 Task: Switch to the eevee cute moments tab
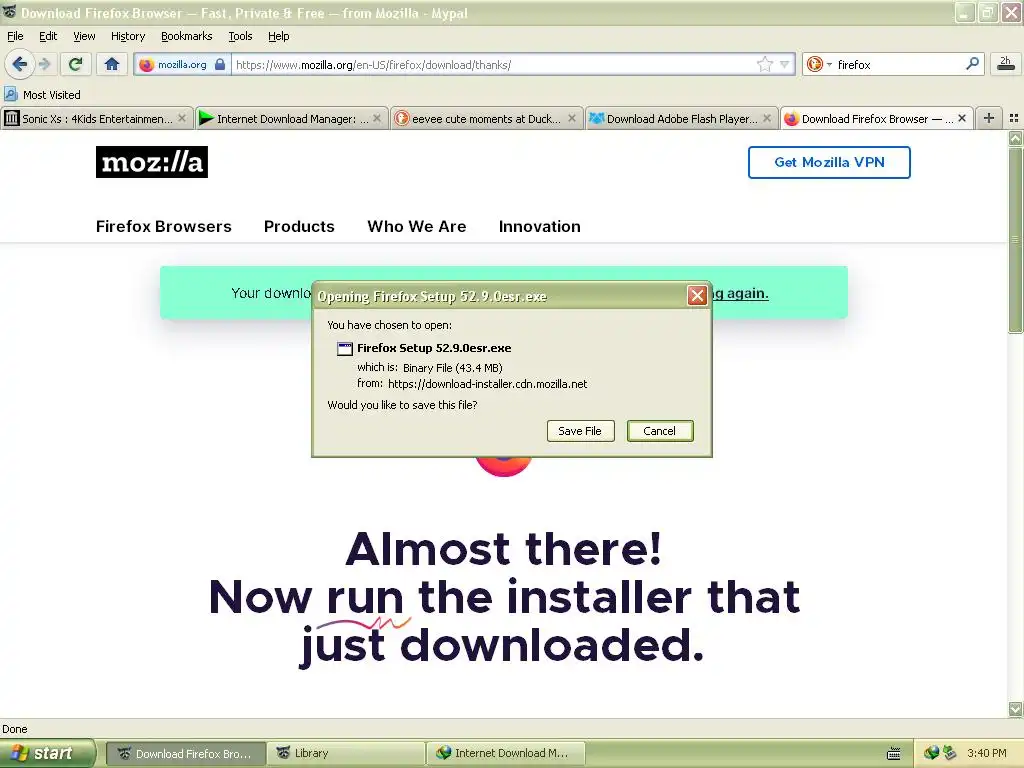tap(486, 118)
